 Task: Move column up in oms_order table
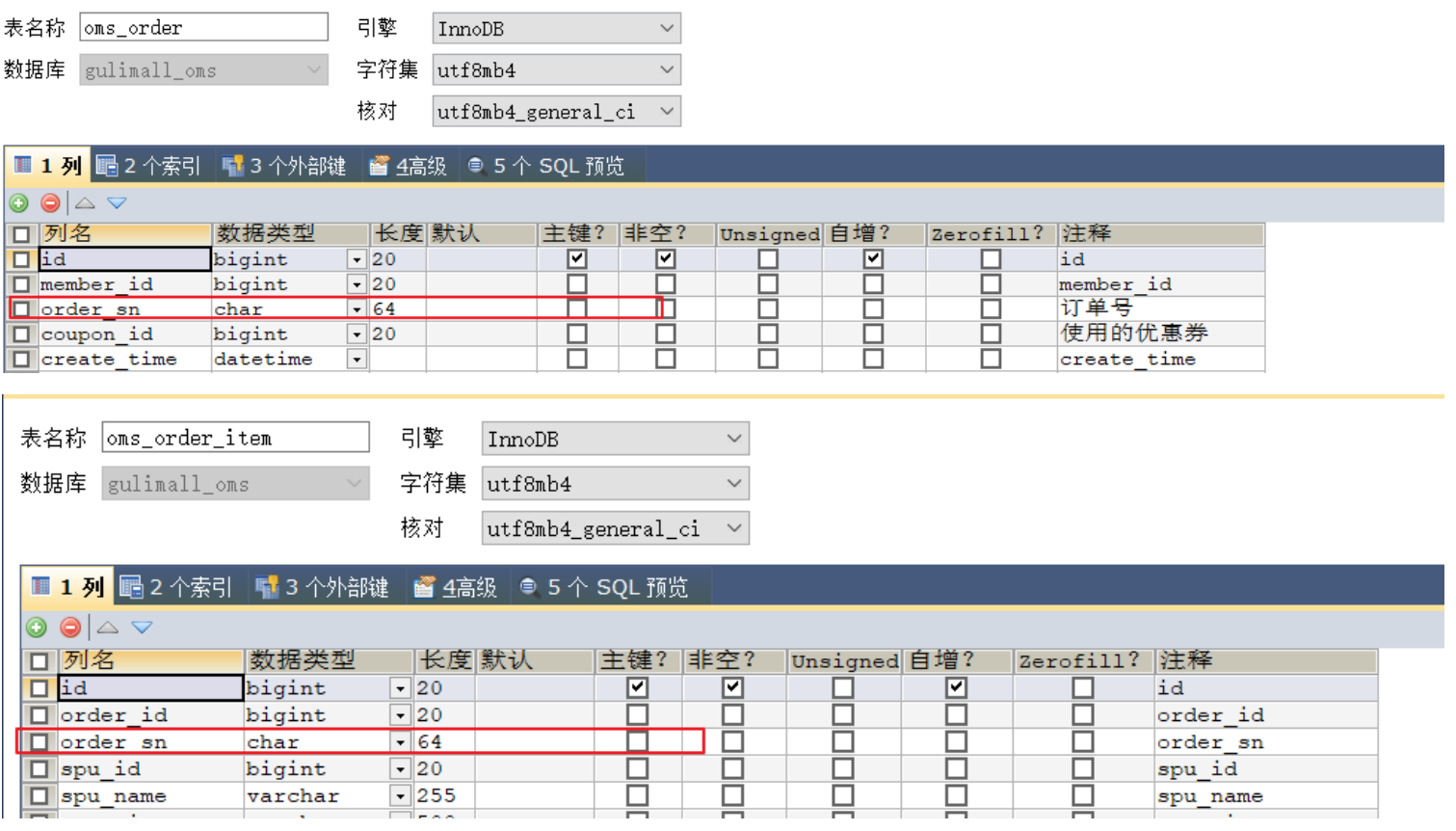click(85, 203)
